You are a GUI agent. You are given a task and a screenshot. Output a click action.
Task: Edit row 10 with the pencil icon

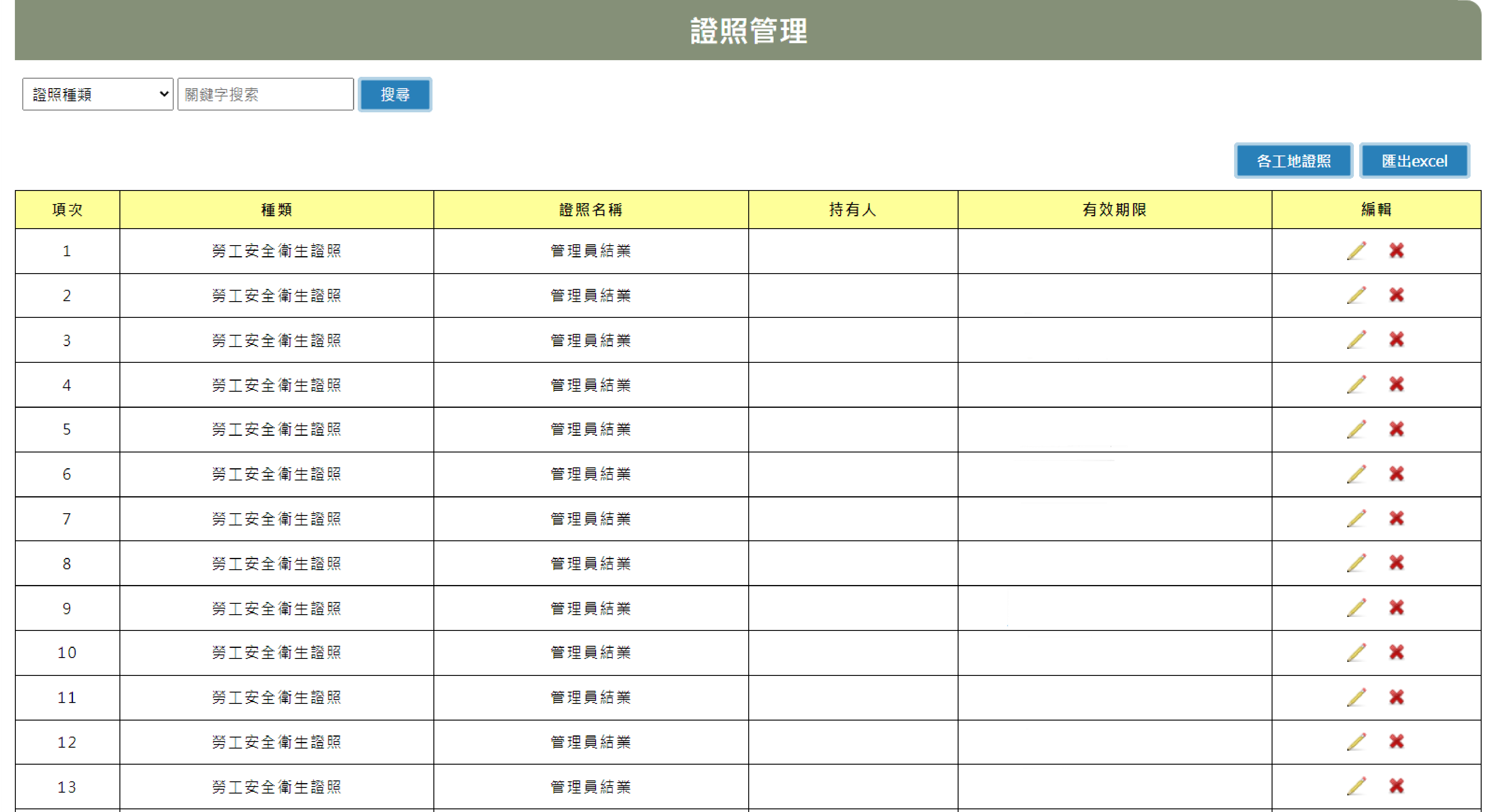pyautogui.click(x=1356, y=653)
